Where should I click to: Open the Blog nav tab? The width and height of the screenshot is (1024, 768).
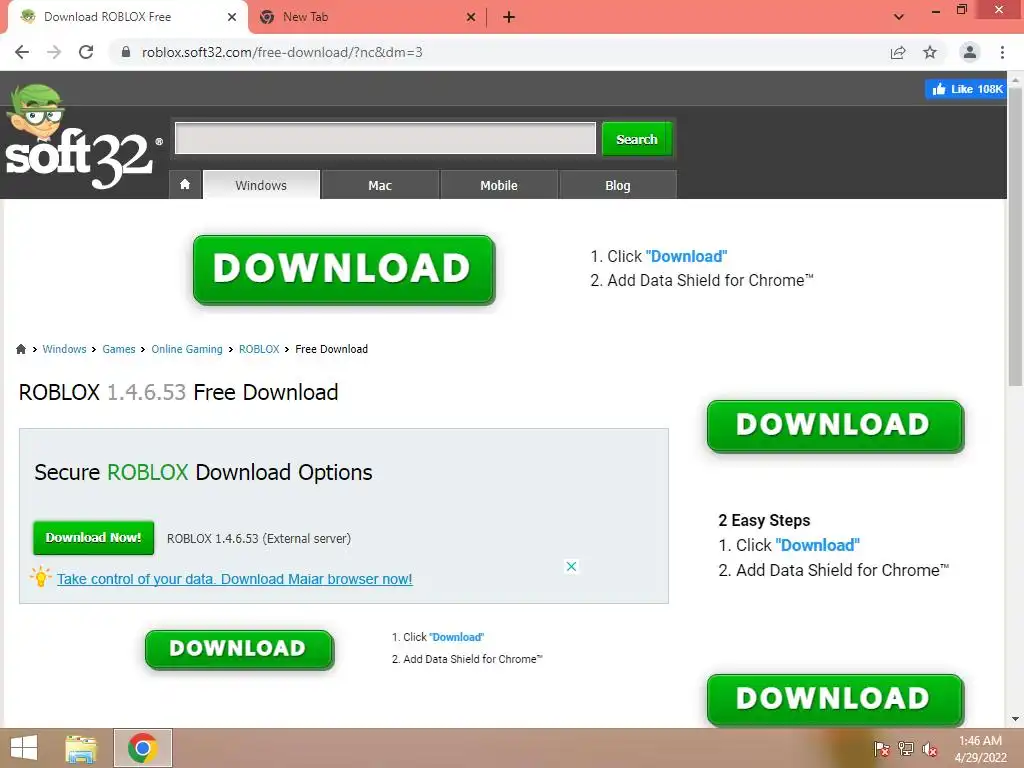(618, 185)
